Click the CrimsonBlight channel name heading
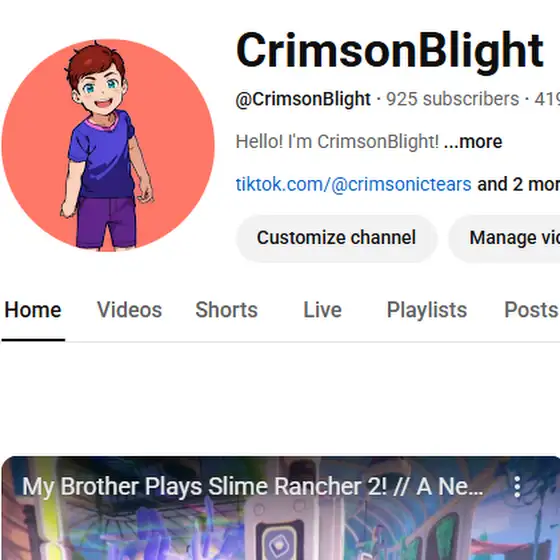This screenshot has height=560, width=560. (390, 50)
